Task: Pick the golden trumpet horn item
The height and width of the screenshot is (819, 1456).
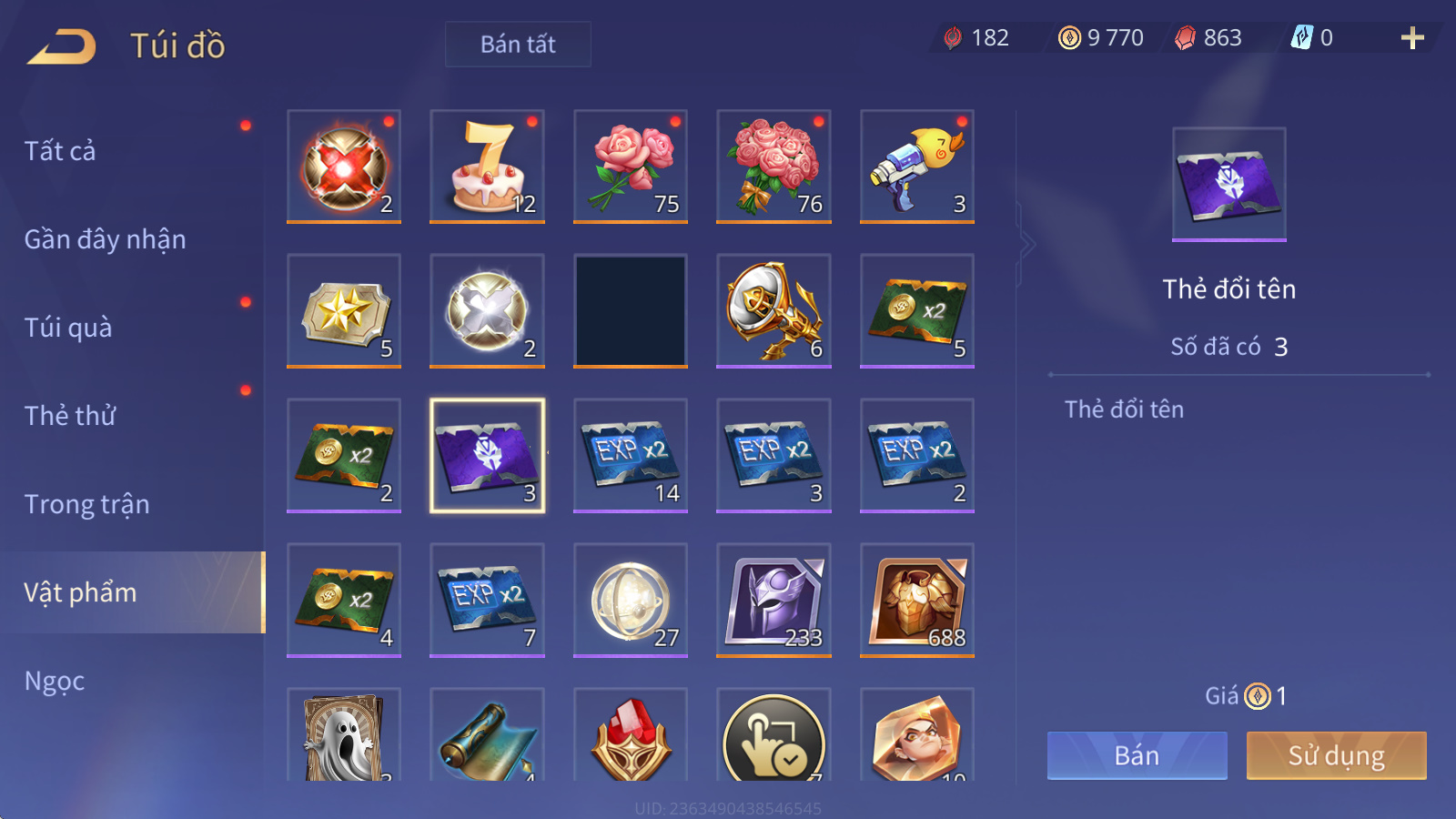Action: pyautogui.click(x=773, y=311)
